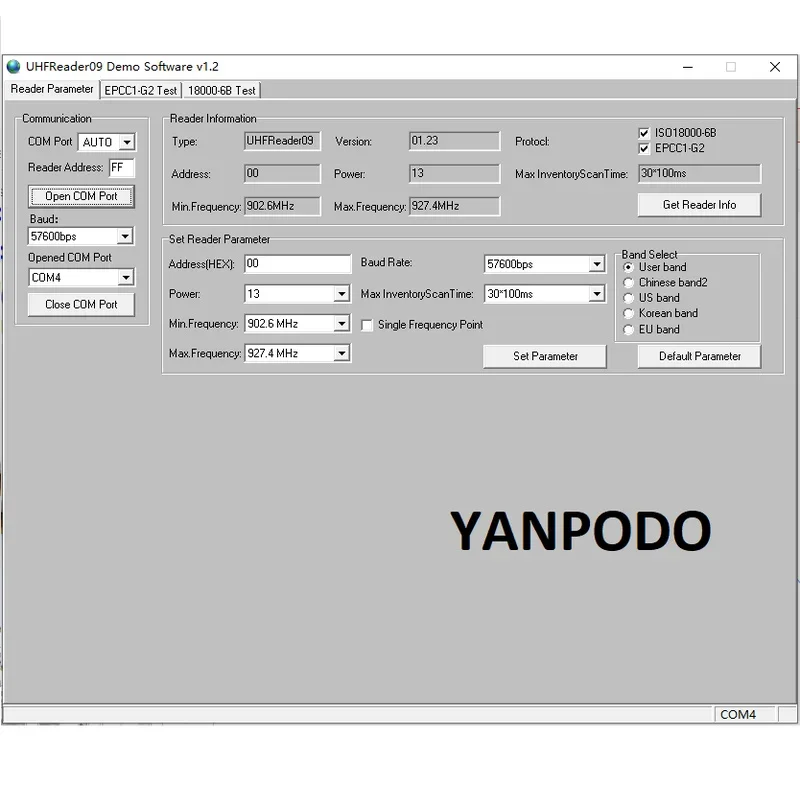Image resolution: width=800 pixels, height=800 pixels.
Task: Click the Open COM Port button
Action: (x=81, y=196)
